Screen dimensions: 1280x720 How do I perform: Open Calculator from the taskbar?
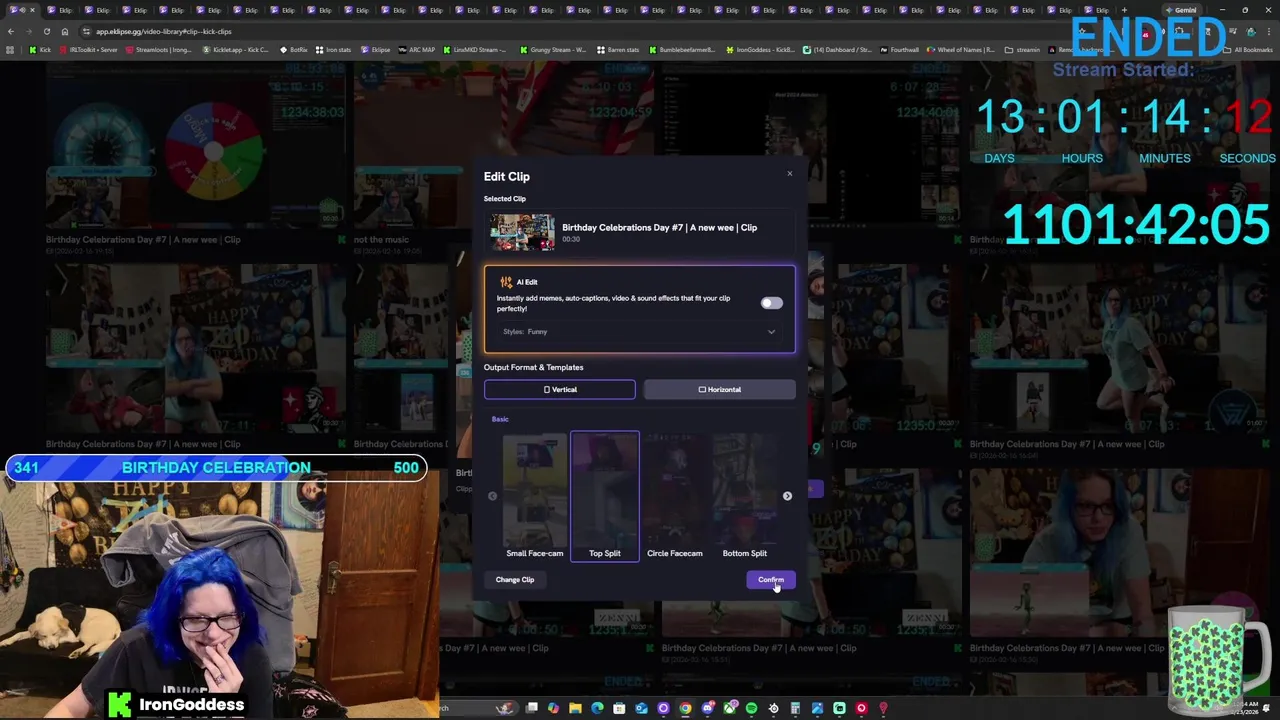pos(795,708)
